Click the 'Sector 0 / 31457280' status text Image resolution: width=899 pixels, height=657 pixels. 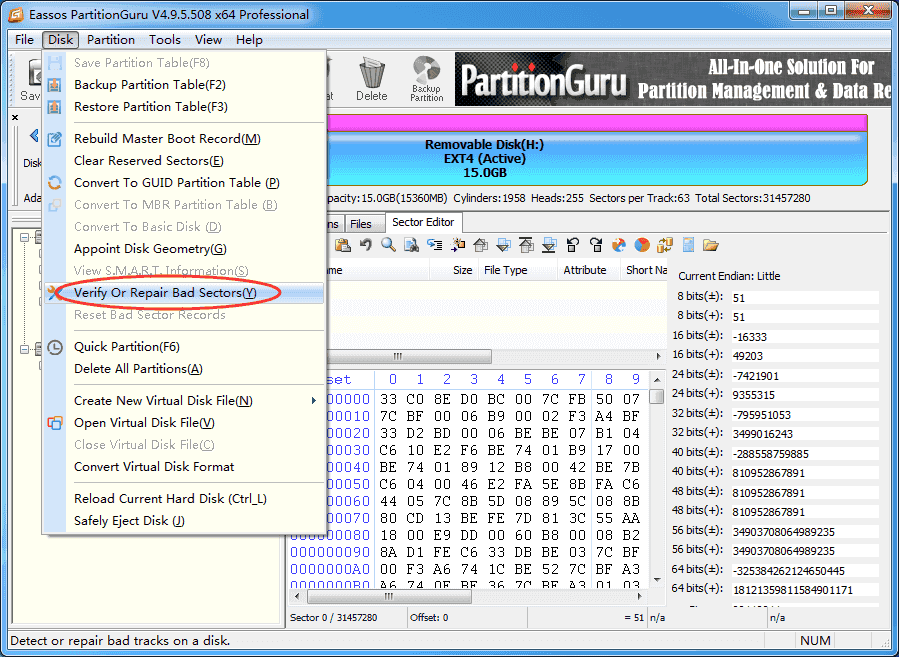334,617
